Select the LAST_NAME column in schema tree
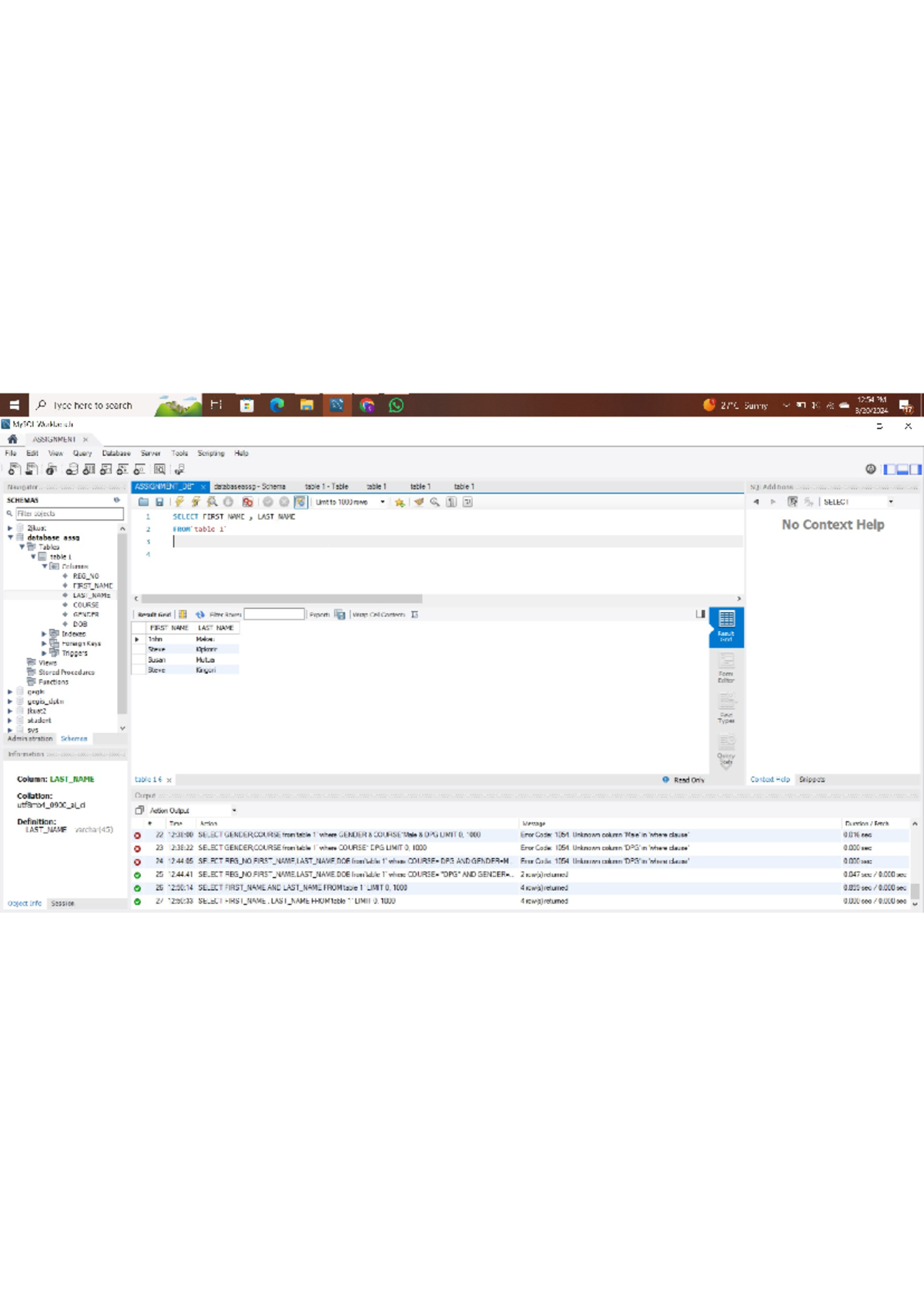Image resolution: width=924 pixels, height=1306 pixels. pyautogui.click(x=92, y=595)
